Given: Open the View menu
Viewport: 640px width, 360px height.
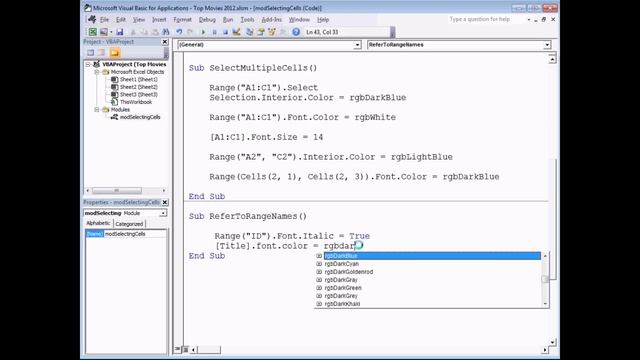Looking at the screenshot, I should [x=139, y=20].
